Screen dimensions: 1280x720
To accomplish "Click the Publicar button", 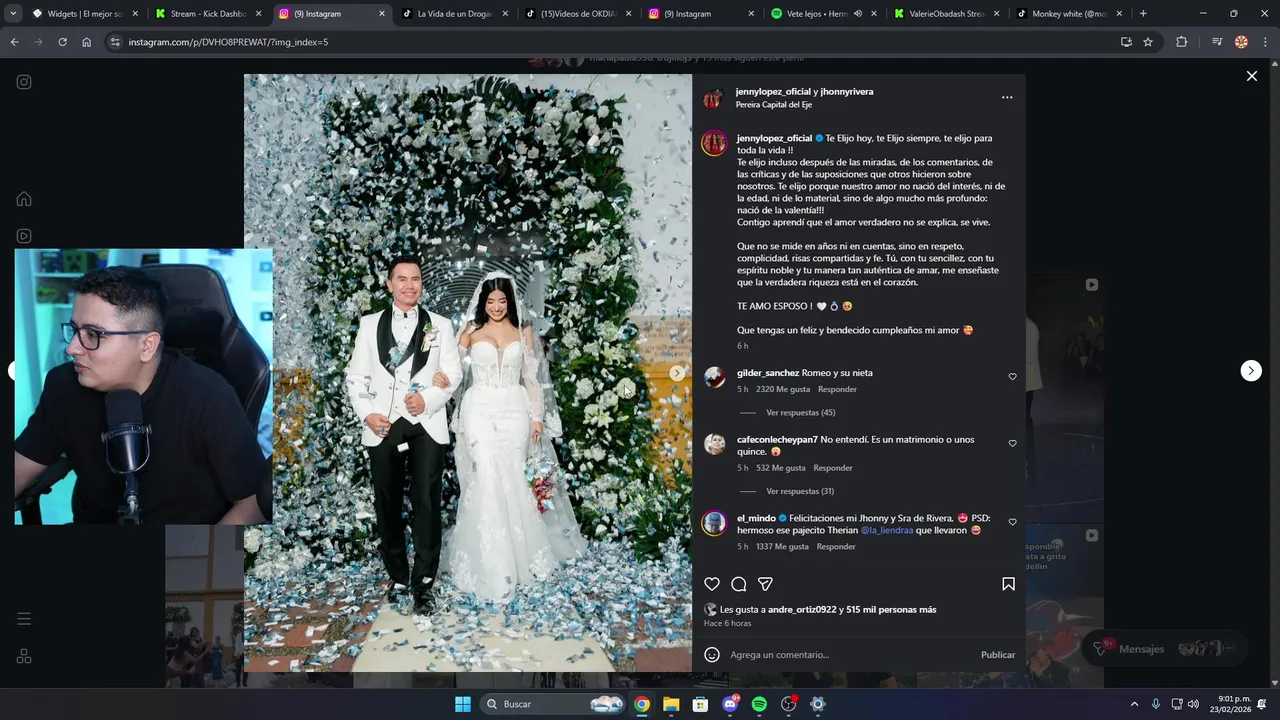I will (998, 655).
